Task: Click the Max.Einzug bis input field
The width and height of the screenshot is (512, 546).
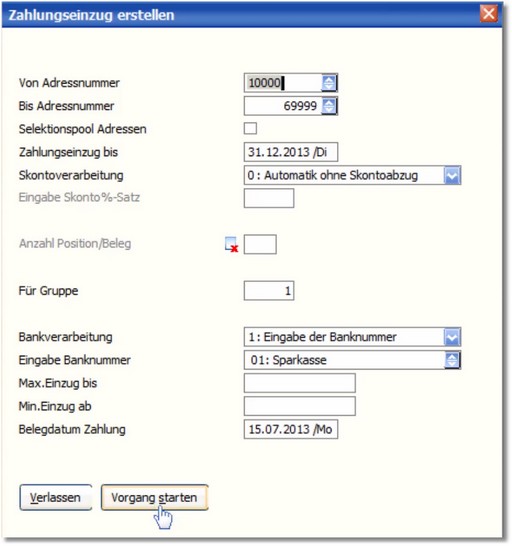Action: (x=300, y=383)
